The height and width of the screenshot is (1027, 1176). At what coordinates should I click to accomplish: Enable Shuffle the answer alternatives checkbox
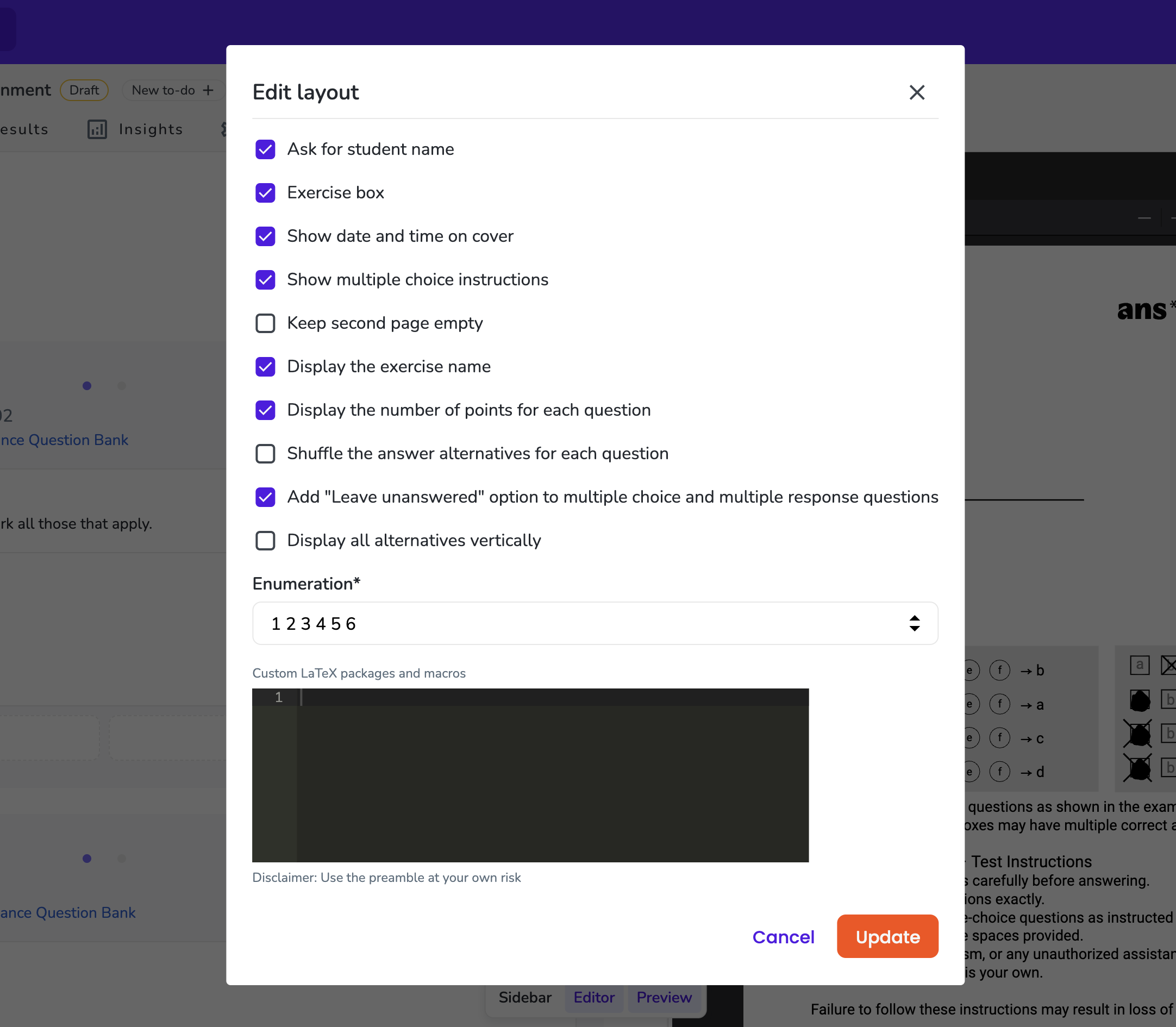coord(265,454)
